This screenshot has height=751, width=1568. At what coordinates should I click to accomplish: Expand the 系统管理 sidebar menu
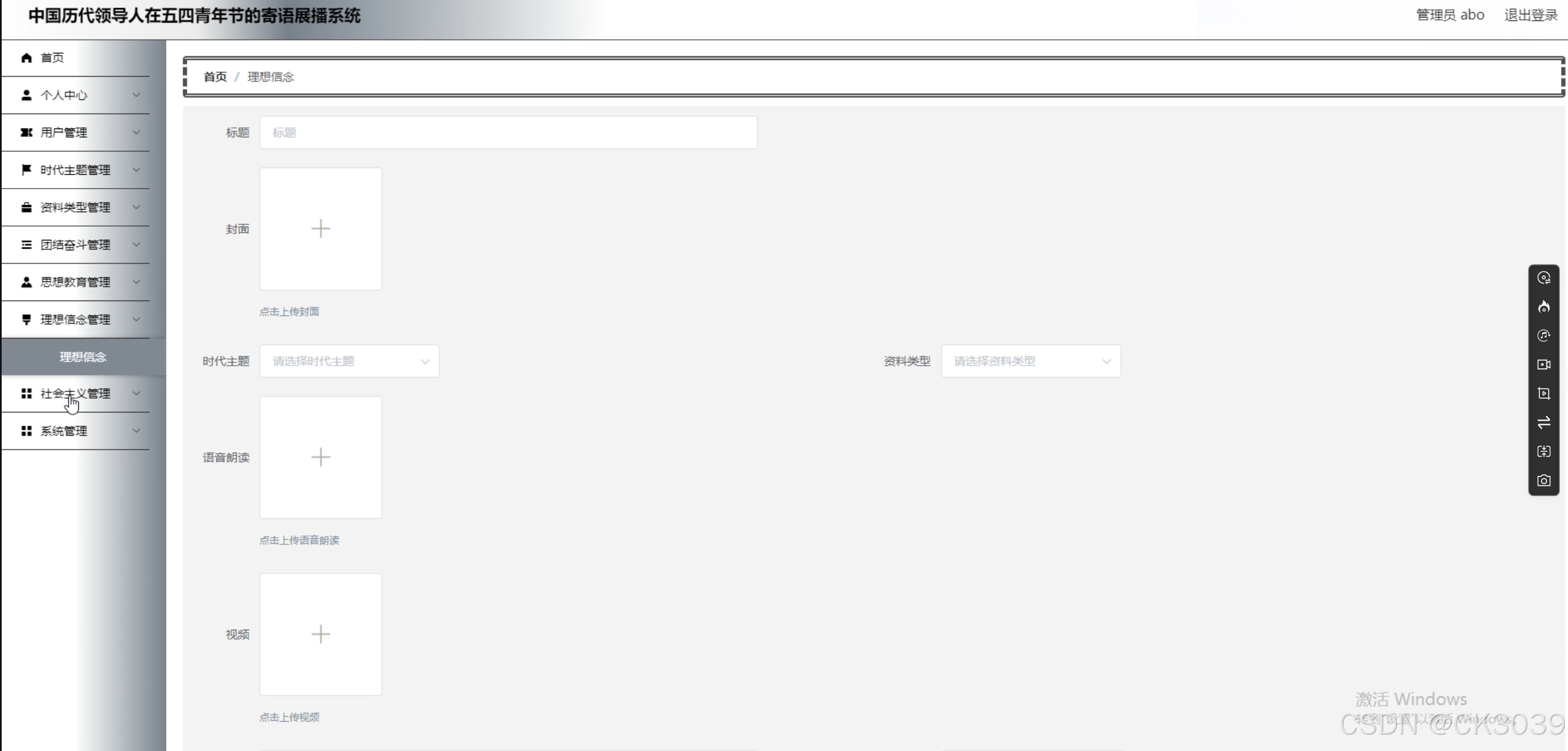coord(76,432)
